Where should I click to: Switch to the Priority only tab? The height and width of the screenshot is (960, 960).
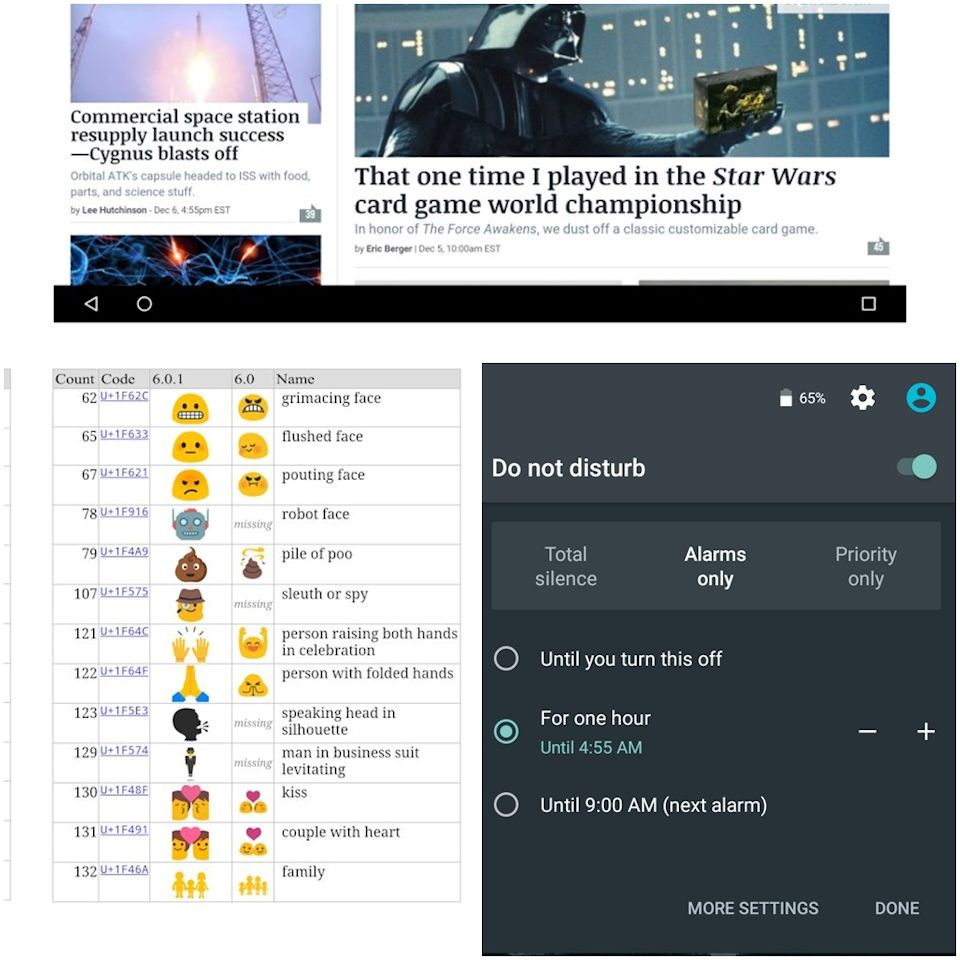(x=866, y=566)
